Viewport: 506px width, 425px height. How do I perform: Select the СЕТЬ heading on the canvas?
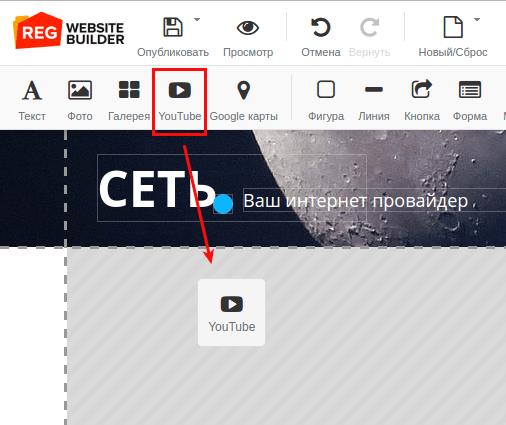157,189
